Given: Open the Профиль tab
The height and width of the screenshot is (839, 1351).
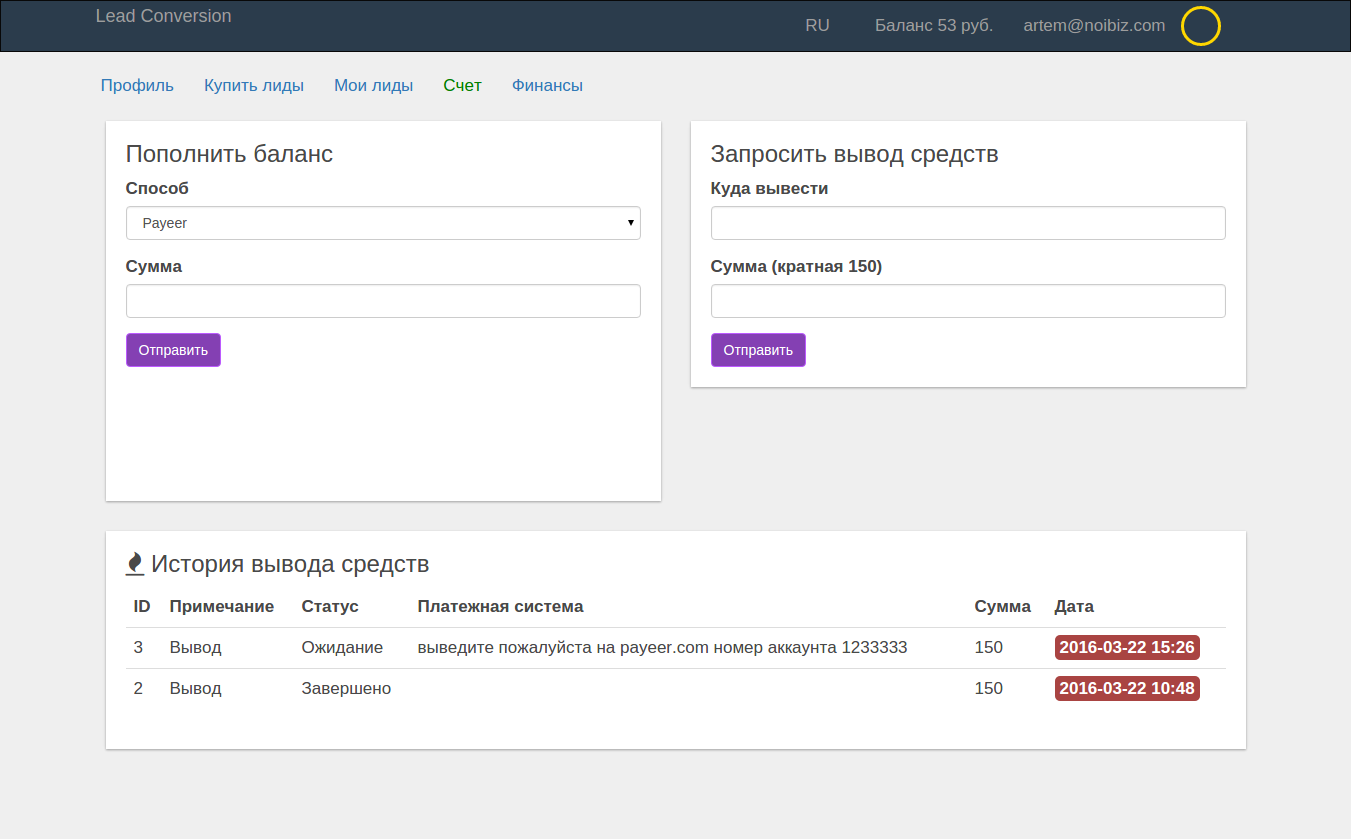Looking at the screenshot, I should point(137,86).
